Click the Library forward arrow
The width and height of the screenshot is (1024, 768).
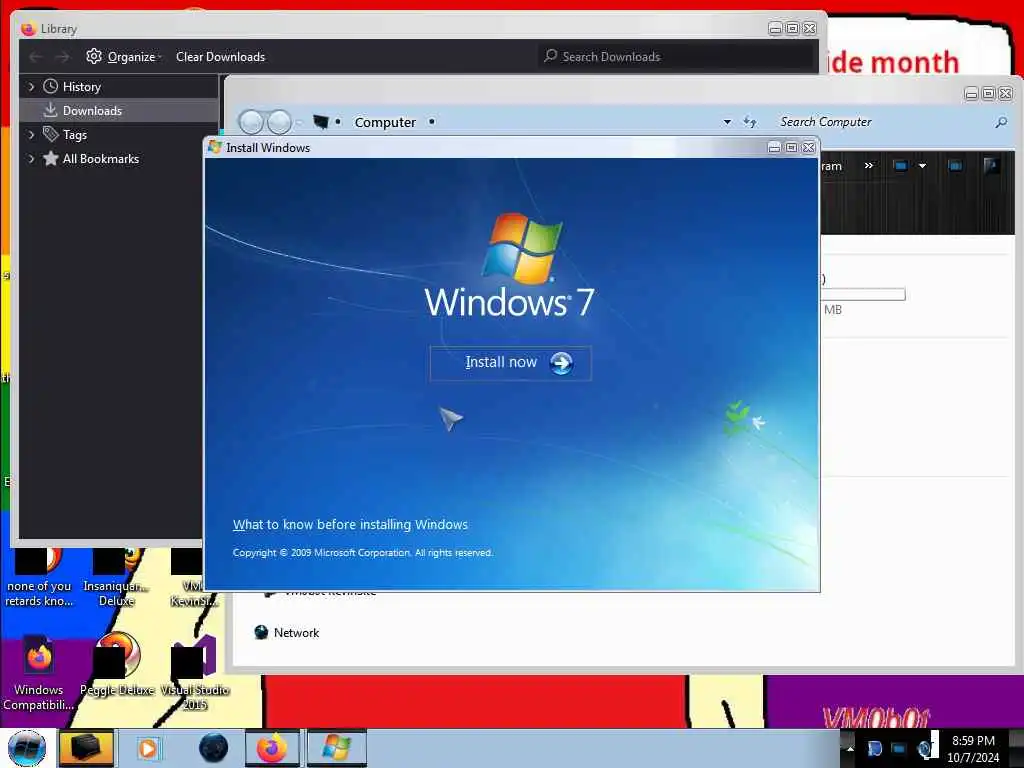62,57
